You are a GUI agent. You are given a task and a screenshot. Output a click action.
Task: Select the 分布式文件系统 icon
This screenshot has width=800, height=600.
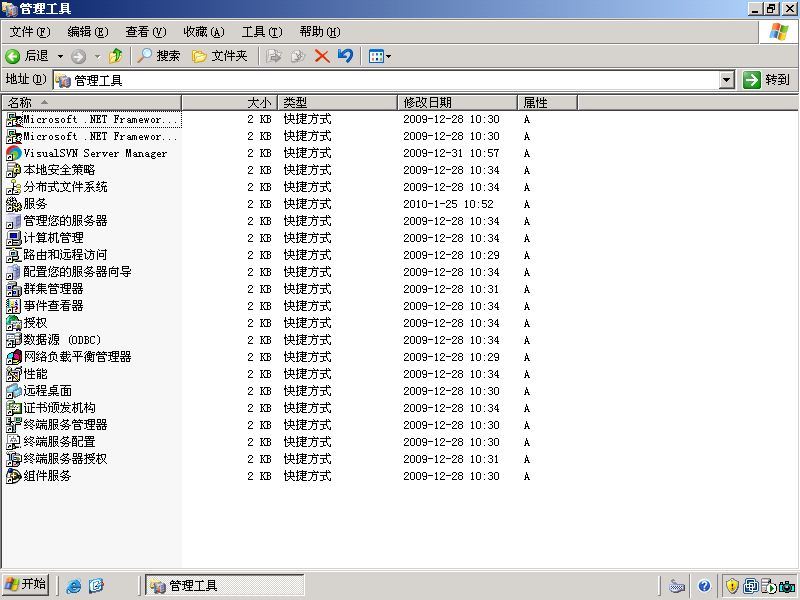(x=13, y=187)
